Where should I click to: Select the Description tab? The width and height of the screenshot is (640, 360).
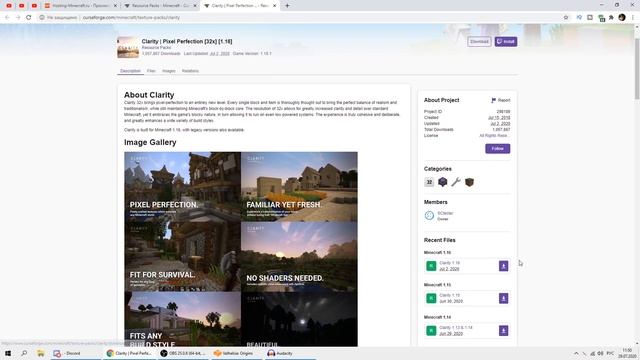tap(130, 71)
